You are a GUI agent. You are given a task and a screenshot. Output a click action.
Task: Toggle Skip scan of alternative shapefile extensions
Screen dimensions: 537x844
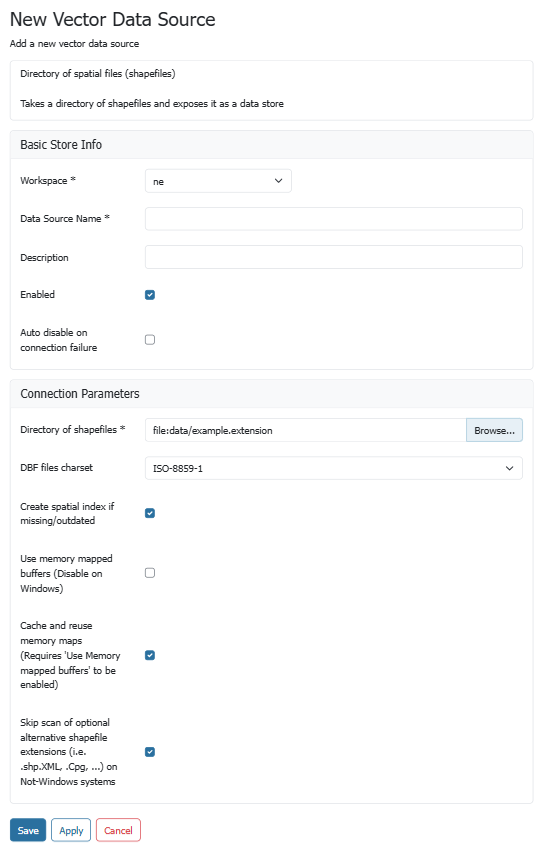point(150,752)
